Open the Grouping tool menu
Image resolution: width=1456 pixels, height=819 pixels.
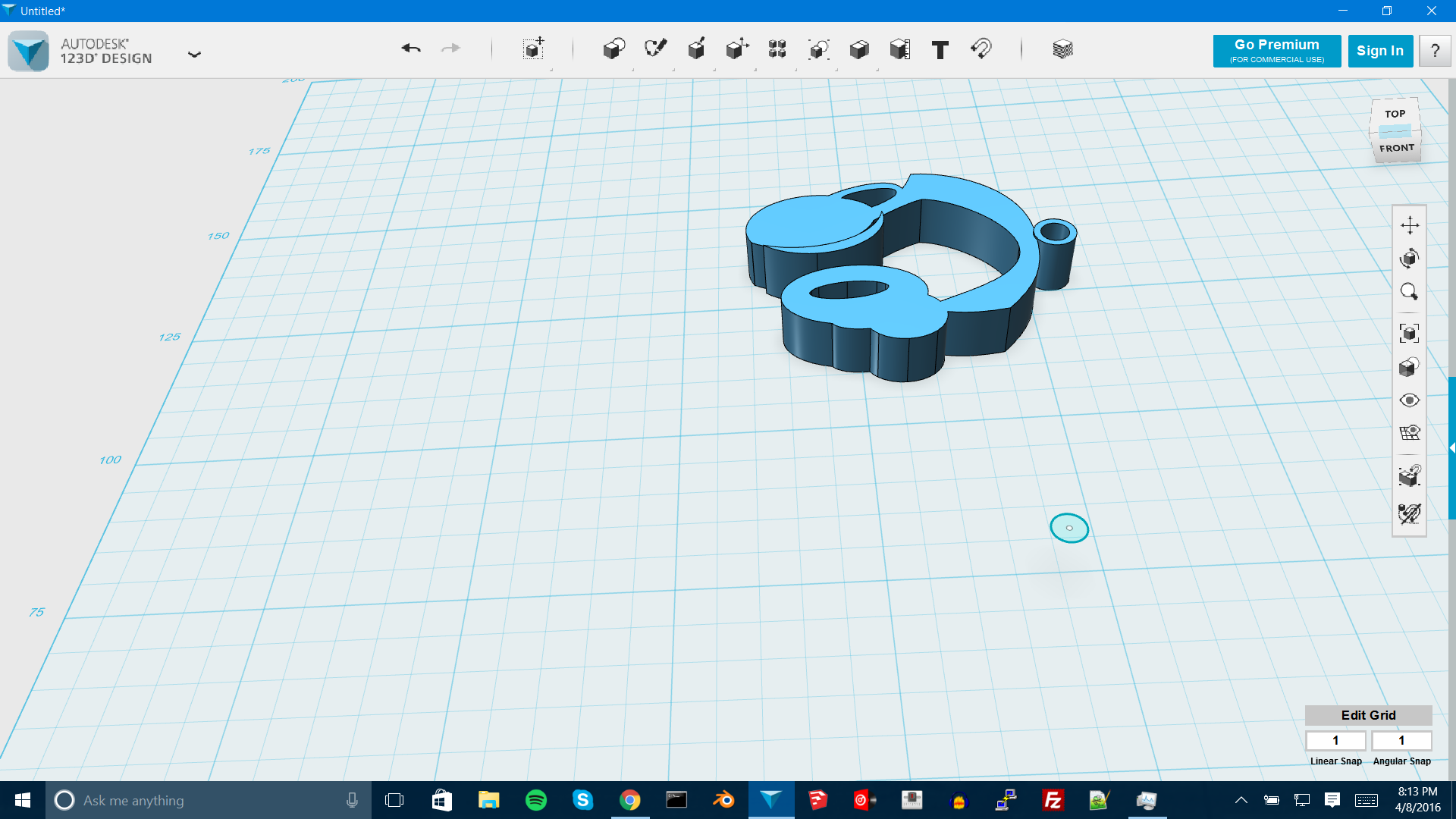coord(818,49)
